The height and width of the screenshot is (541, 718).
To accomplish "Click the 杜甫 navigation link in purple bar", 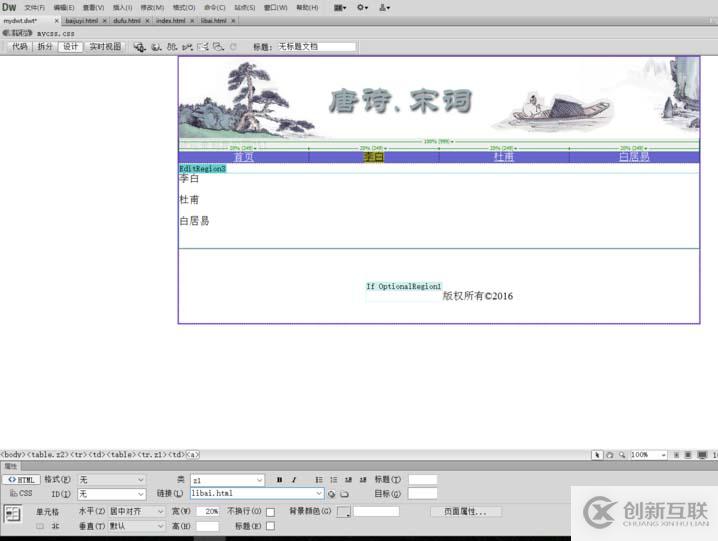I will pyautogui.click(x=504, y=157).
